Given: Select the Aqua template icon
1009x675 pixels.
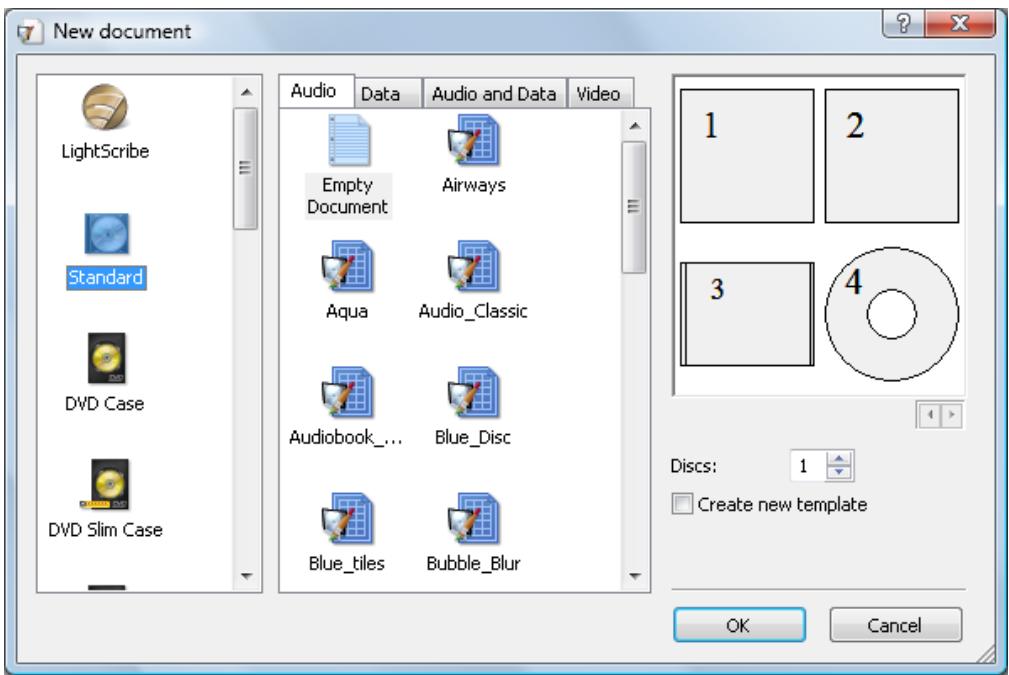Looking at the screenshot, I should [347, 266].
